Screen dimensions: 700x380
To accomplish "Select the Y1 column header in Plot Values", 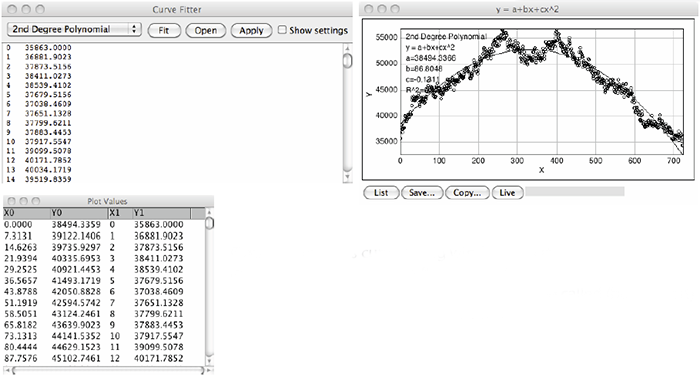I will [161, 213].
